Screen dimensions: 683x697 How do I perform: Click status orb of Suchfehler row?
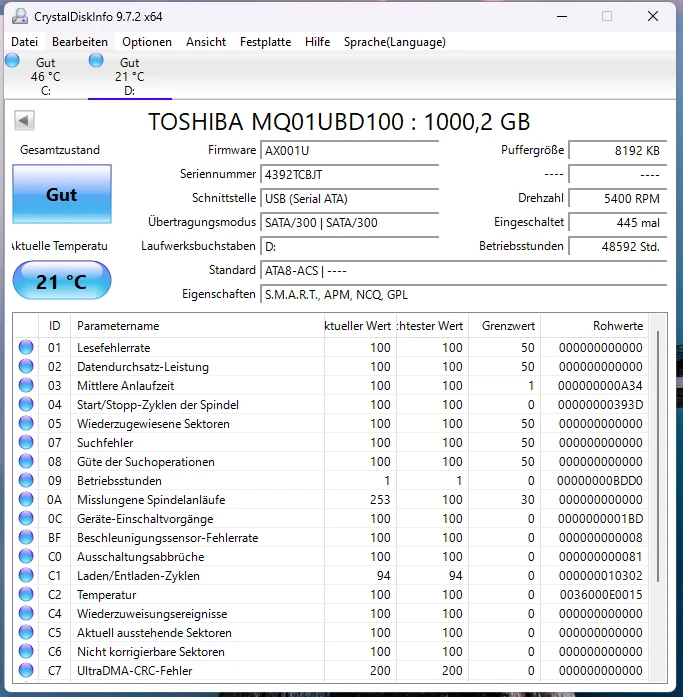pos(26,442)
